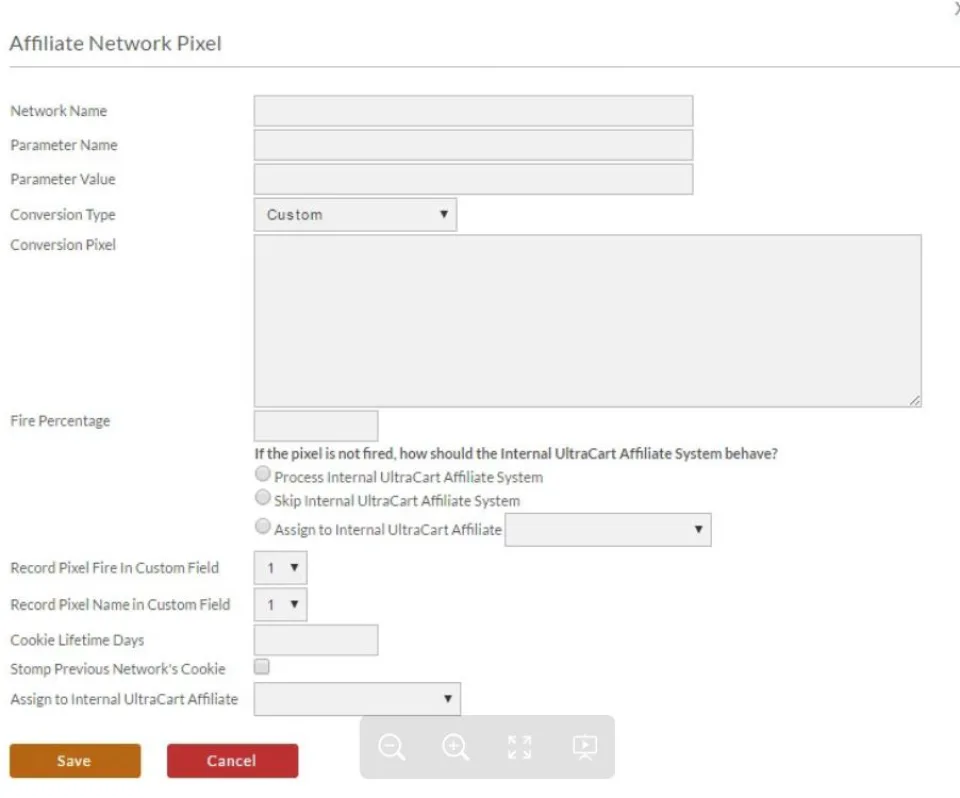This screenshot has height=798, width=960.
Task: Click the Cookie Lifetime Days field
Action: (x=316, y=640)
